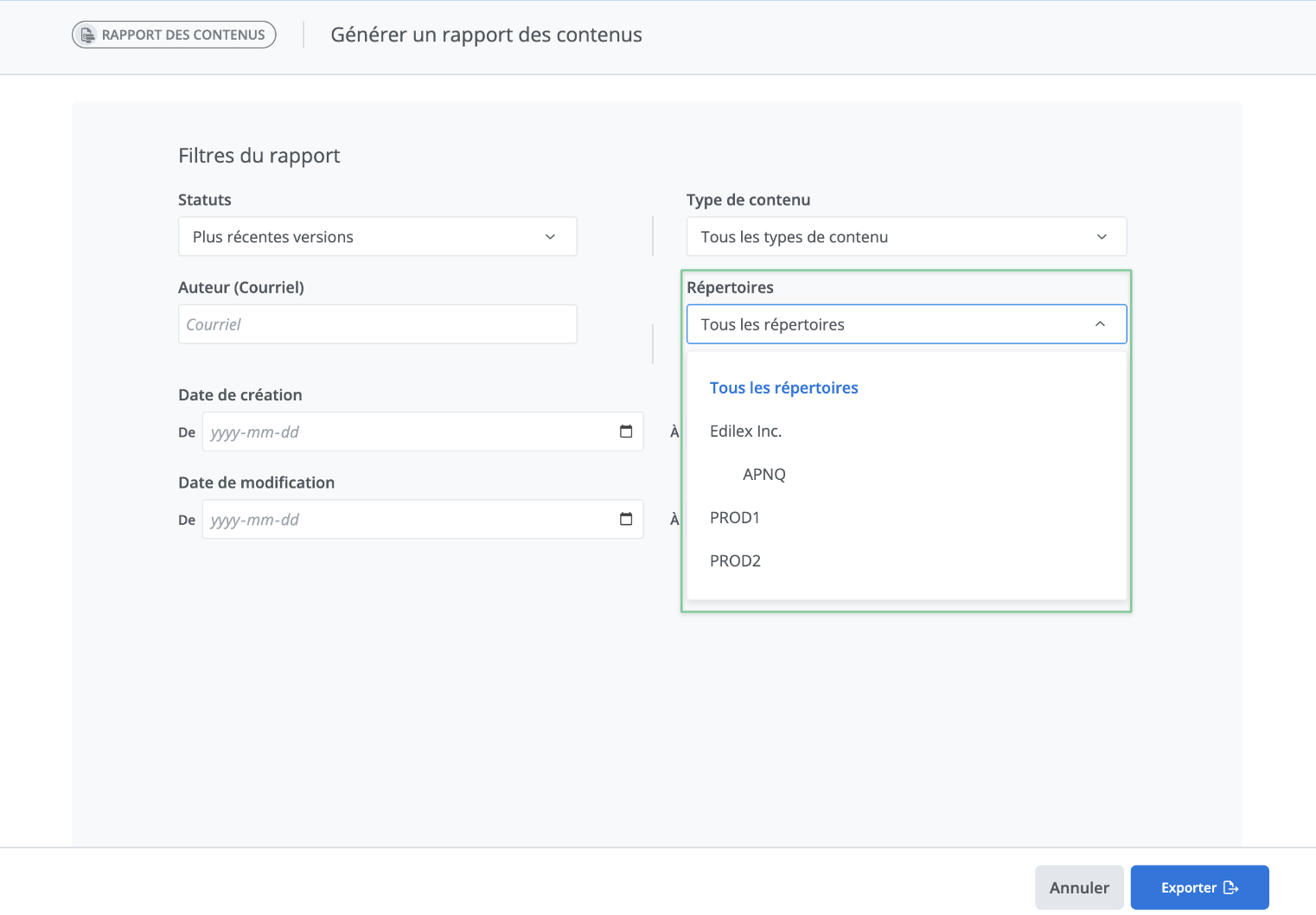Image resolution: width=1316 pixels, height=915 pixels.
Task: Choose the Edilex Inc. directory
Action: pyautogui.click(x=745, y=432)
